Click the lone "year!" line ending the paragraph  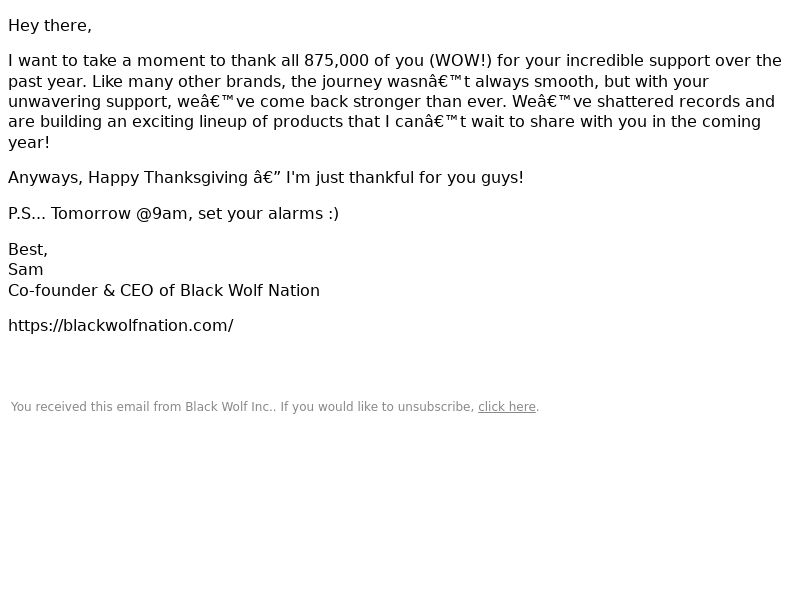coord(29,142)
